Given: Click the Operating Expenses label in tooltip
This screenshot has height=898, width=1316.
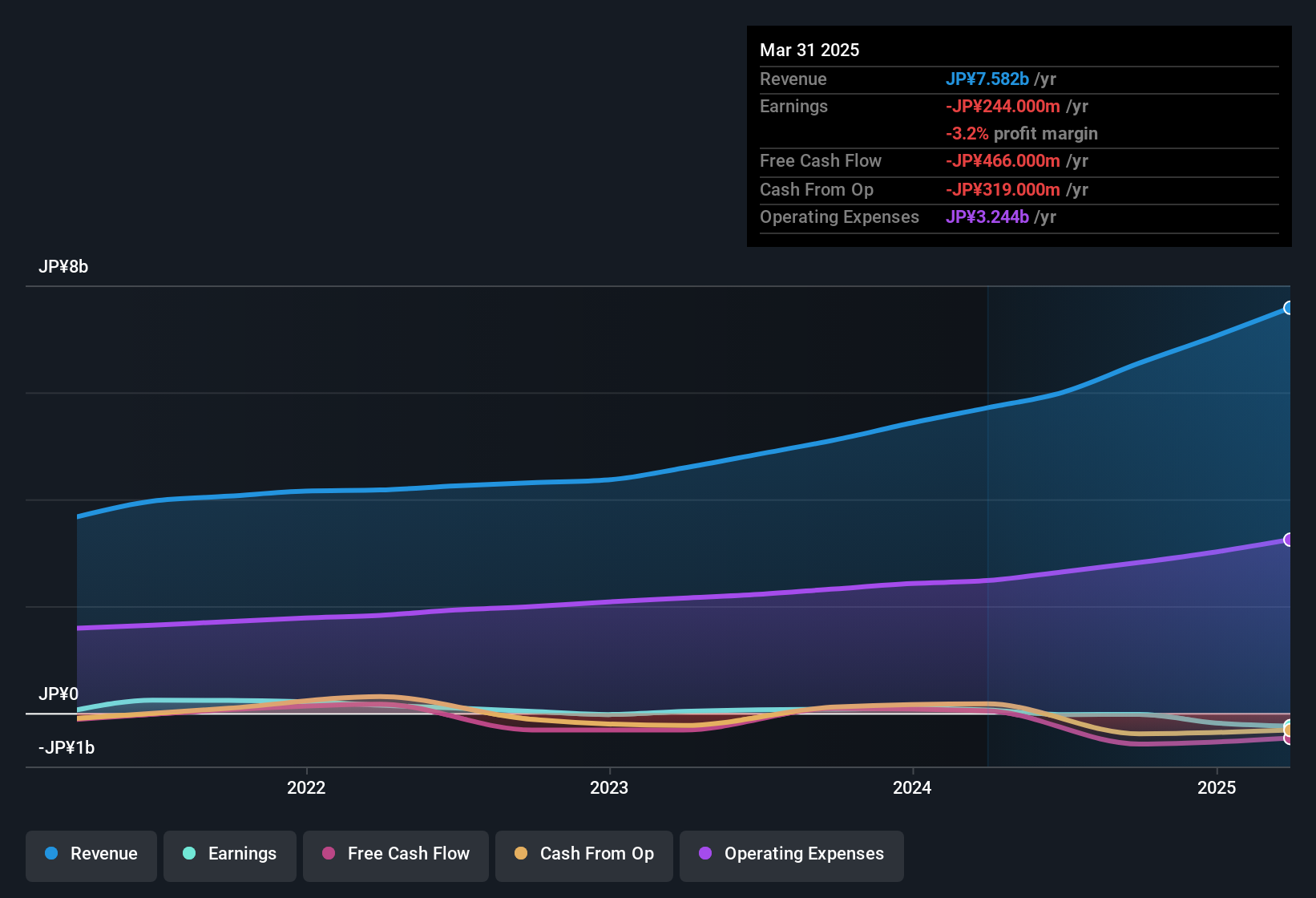Looking at the screenshot, I should pyautogui.click(x=839, y=216).
